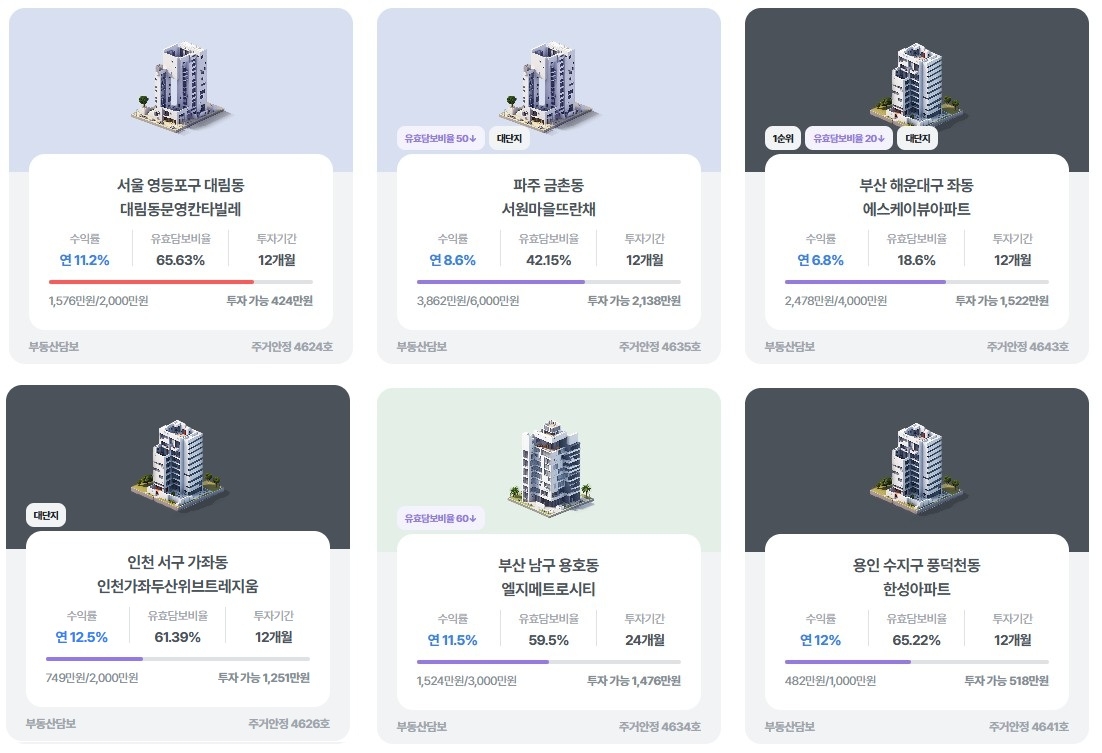Click the red funding progress bar for 대림동문영칸타빌레
The height and width of the screenshot is (753, 1102).
(151, 282)
